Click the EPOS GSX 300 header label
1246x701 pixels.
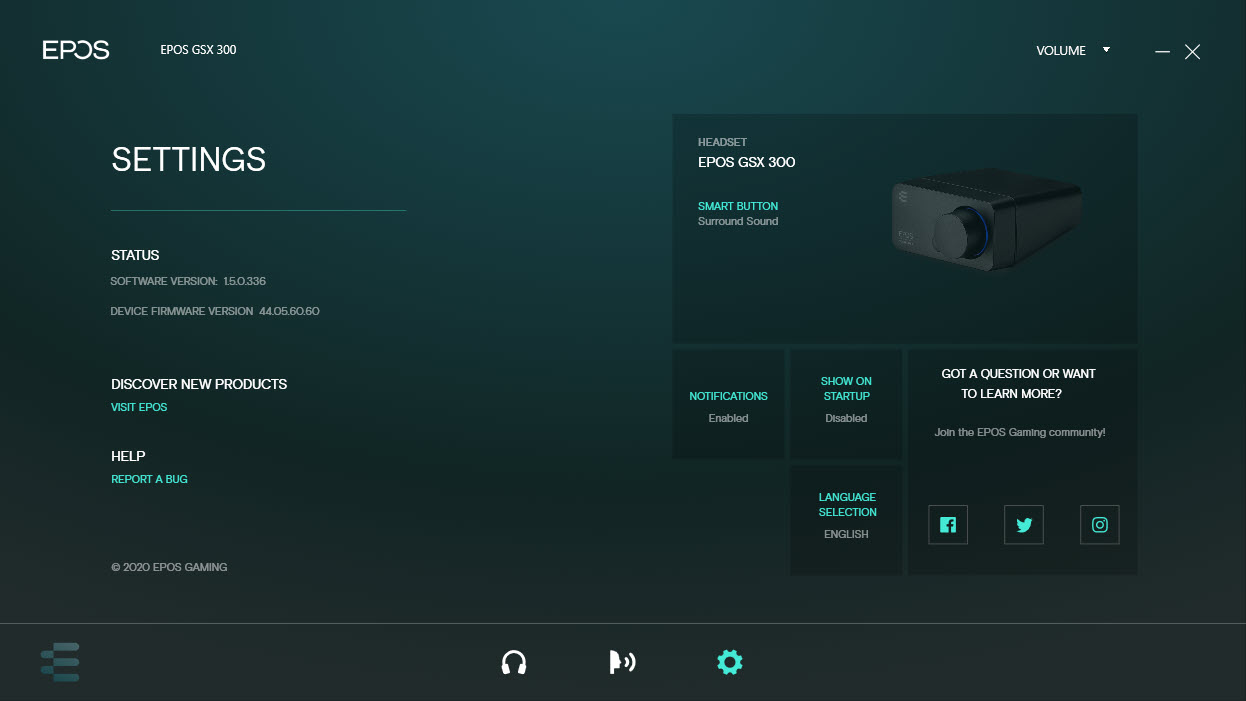(x=198, y=50)
